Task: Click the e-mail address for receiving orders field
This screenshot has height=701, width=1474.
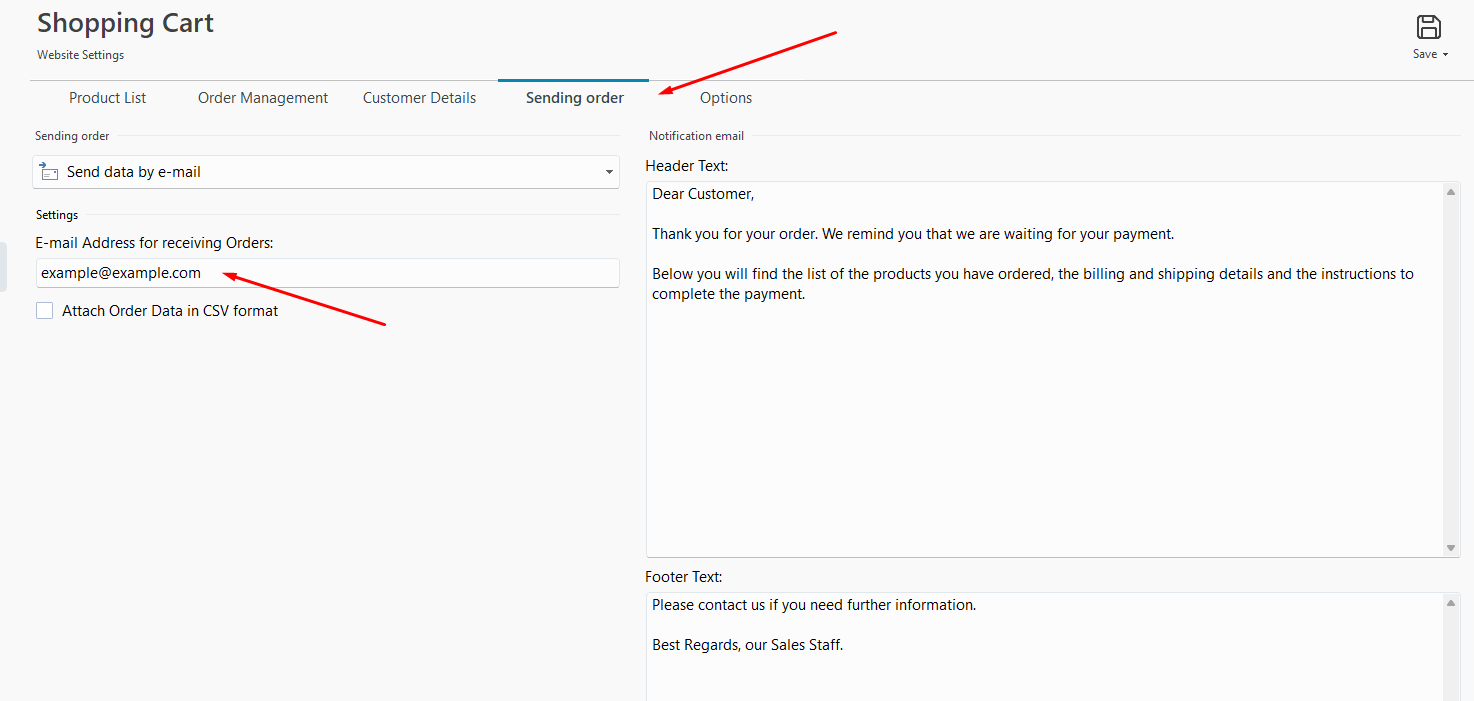Action: (x=326, y=273)
